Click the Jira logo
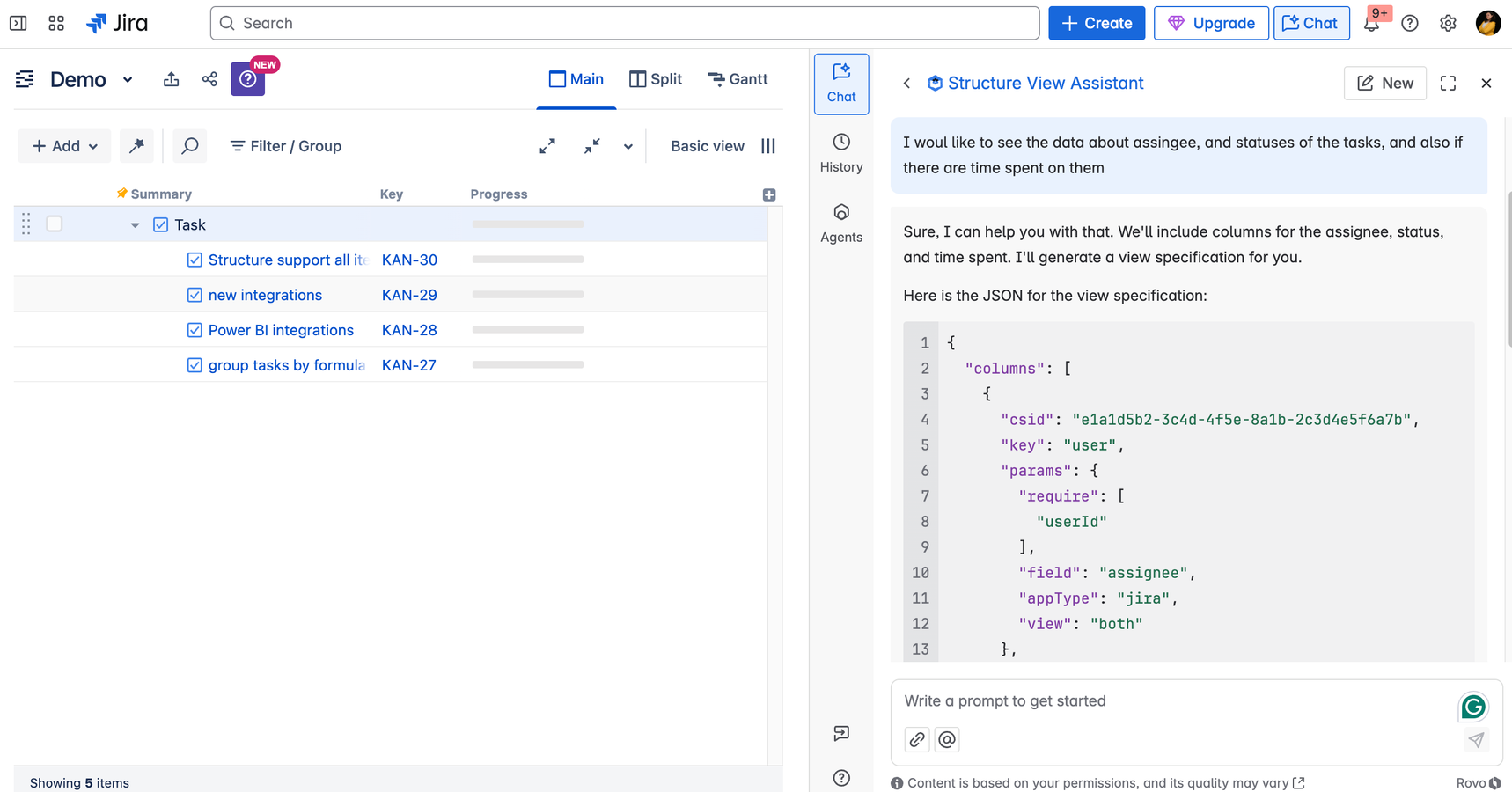 click(117, 23)
